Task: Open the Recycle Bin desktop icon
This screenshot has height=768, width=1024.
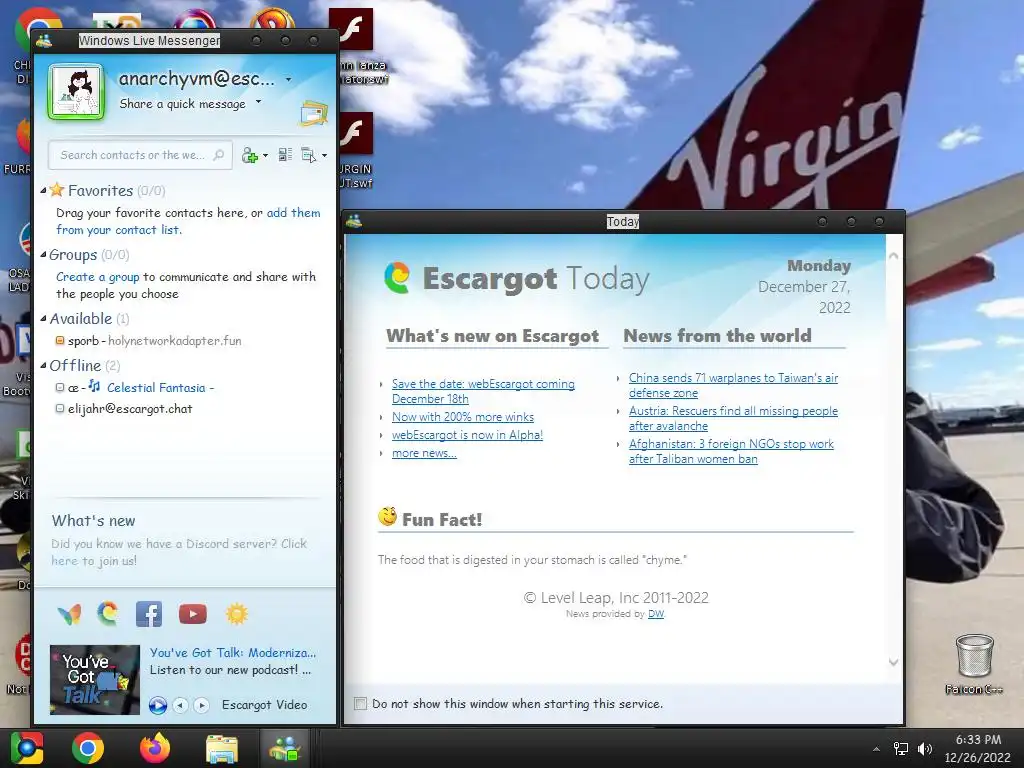Action: [974, 664]
